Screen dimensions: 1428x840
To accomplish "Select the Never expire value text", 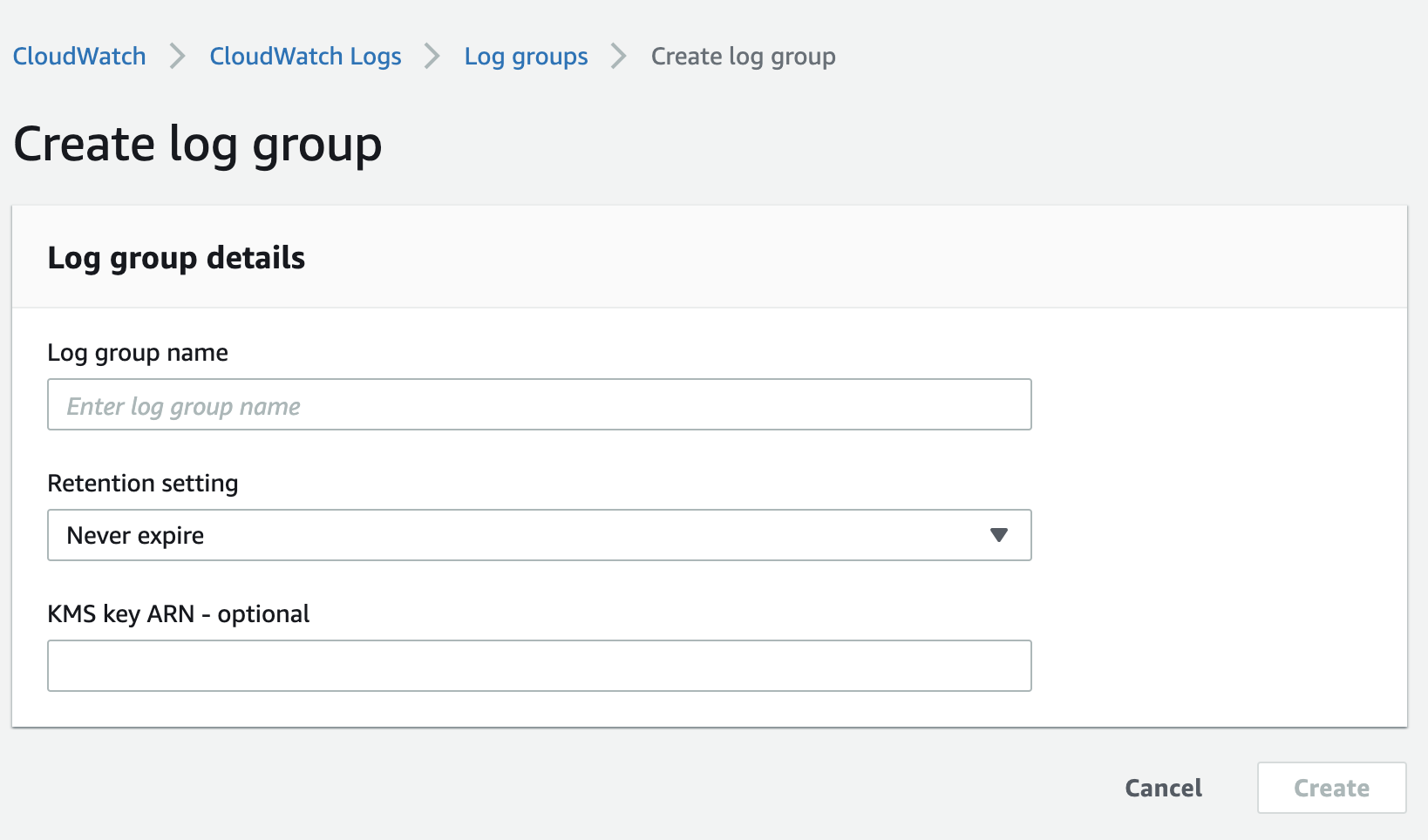I will (135, 535).
